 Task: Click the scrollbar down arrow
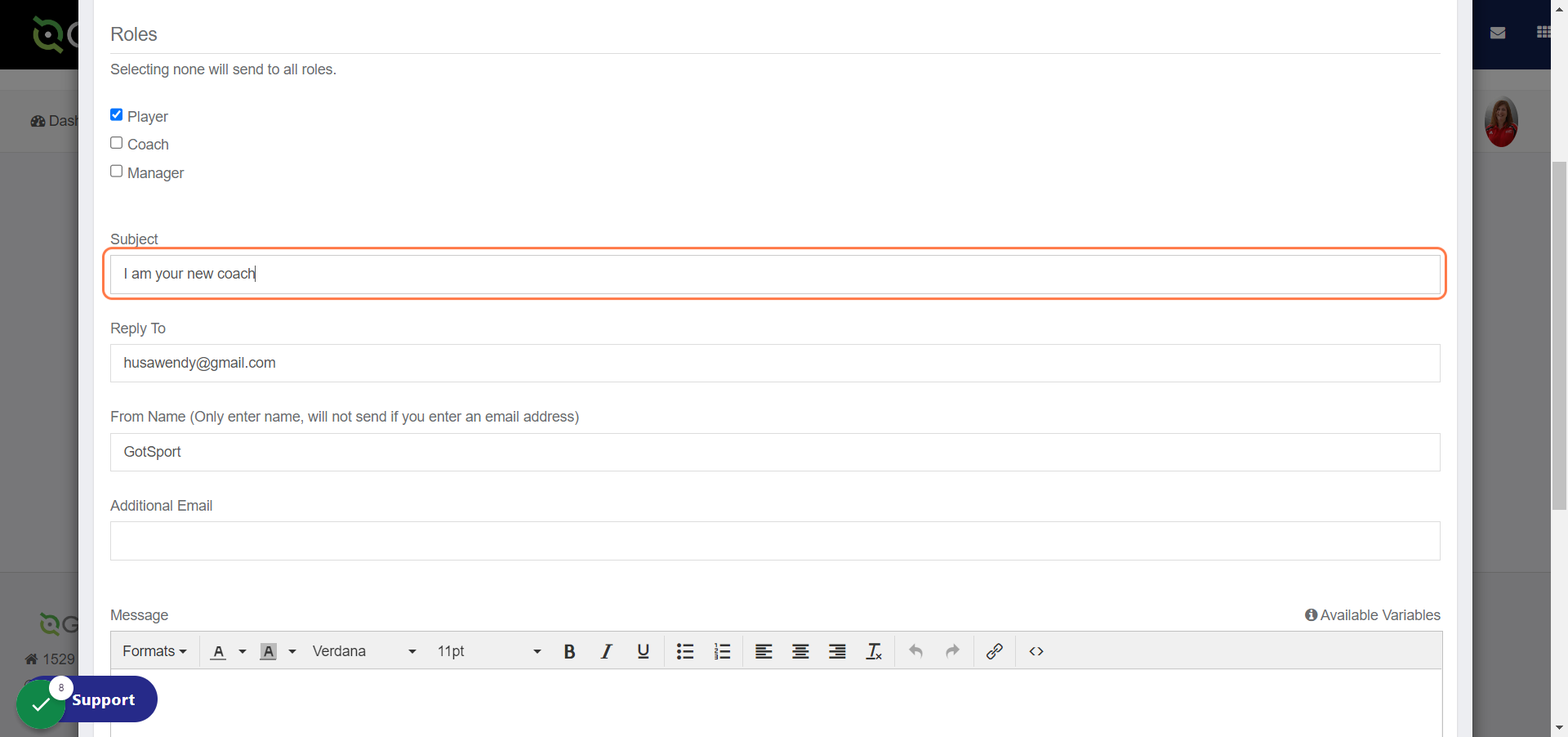[x=1559, y=728]
